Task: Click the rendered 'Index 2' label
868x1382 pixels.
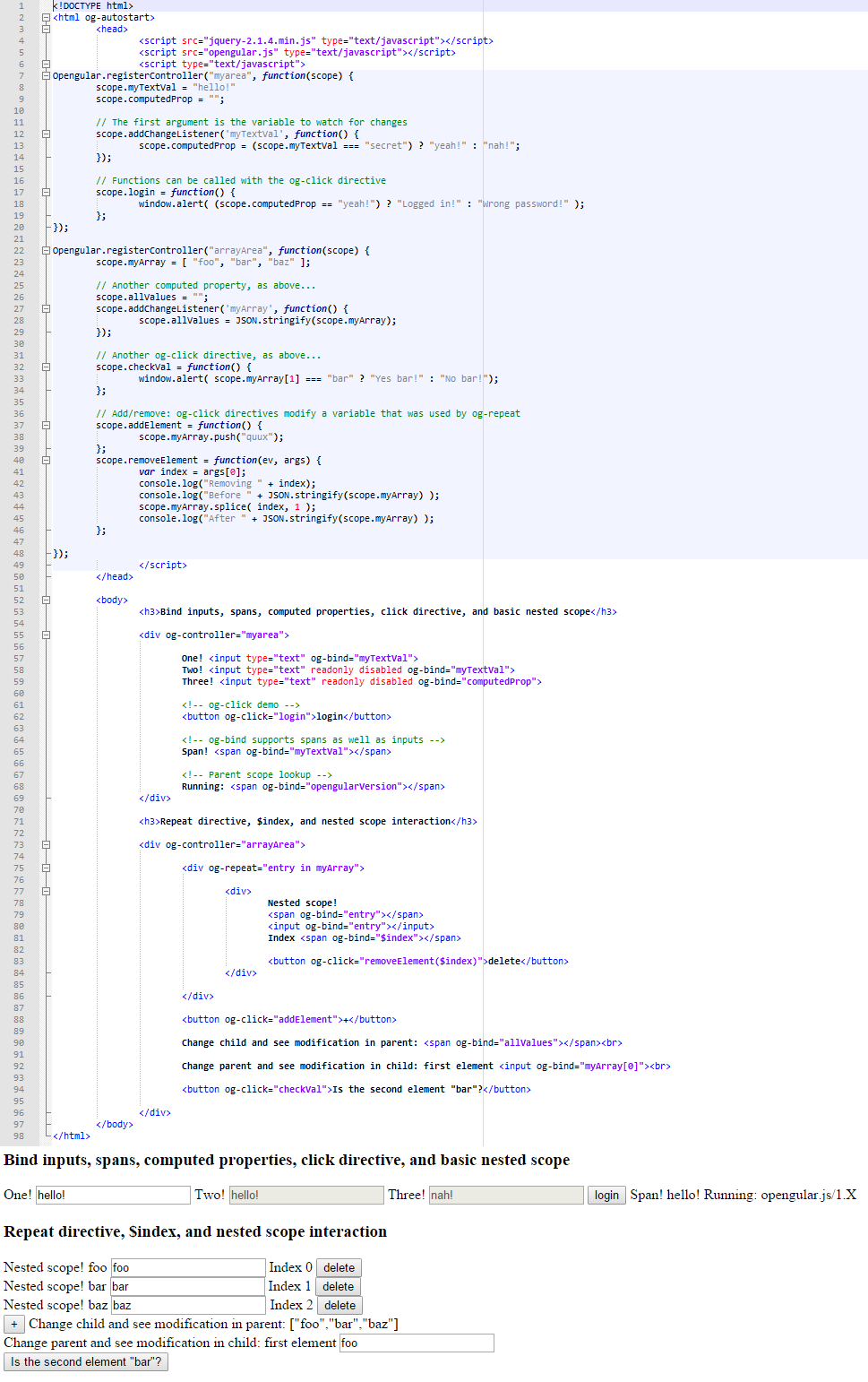Action: tap(291, 1306)
